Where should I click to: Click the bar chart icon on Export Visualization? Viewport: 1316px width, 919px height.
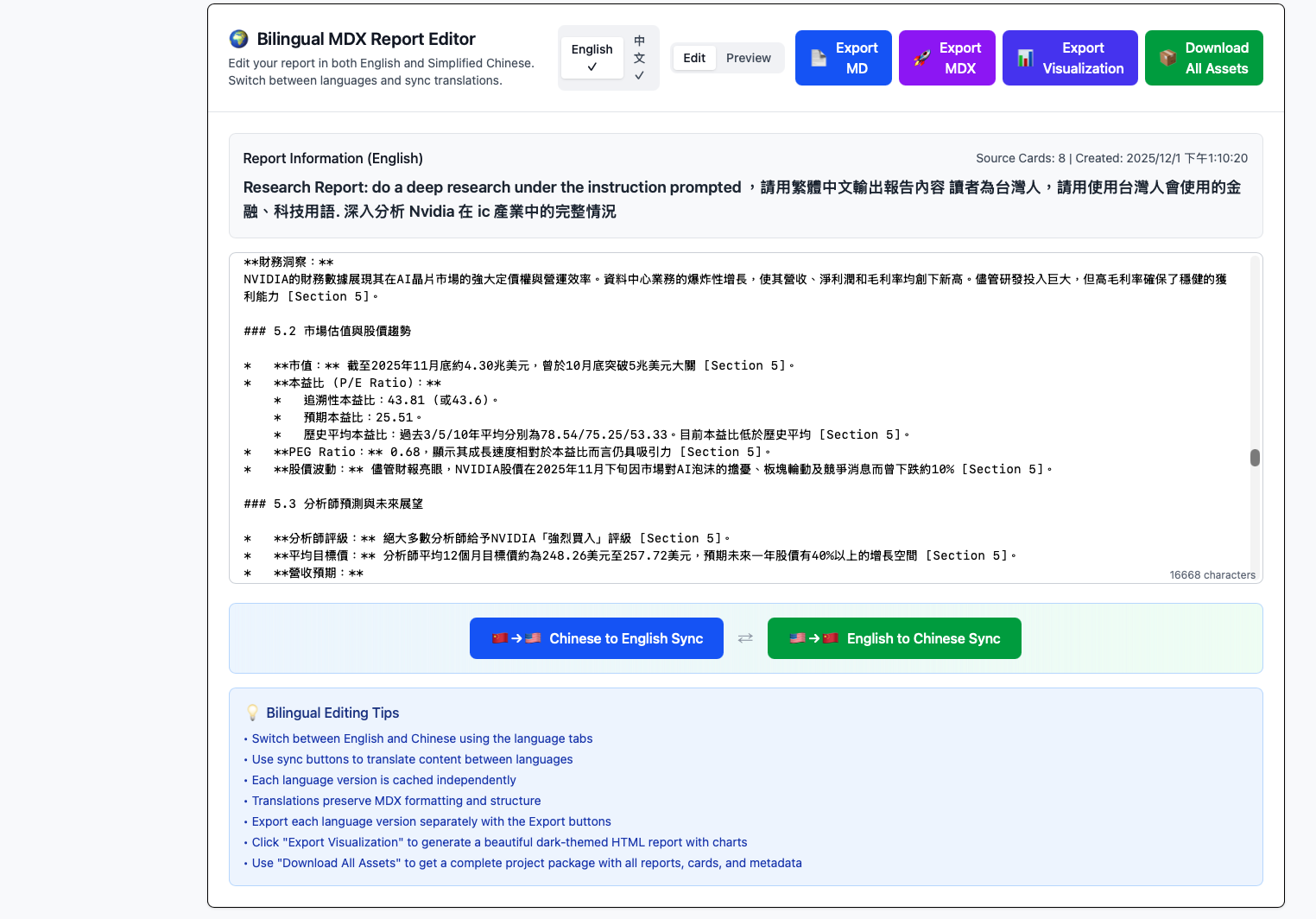pyautogui.click(x=1026, y=57)
